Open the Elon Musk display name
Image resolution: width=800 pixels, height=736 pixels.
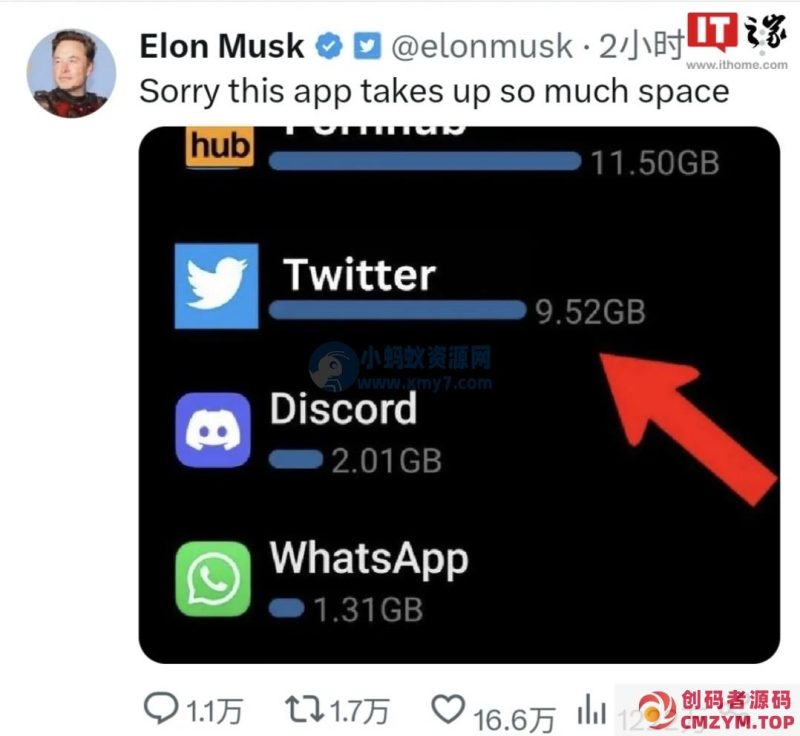[222, 46]
